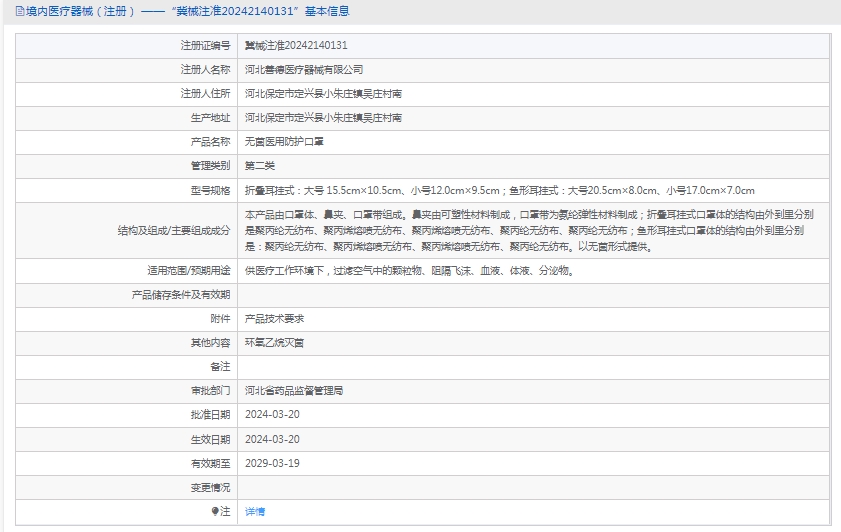The width and height of the screenshot is (841, 532).
Task: Click the 生效日期 value 2024-03-20
Action: tap(272, 439)
